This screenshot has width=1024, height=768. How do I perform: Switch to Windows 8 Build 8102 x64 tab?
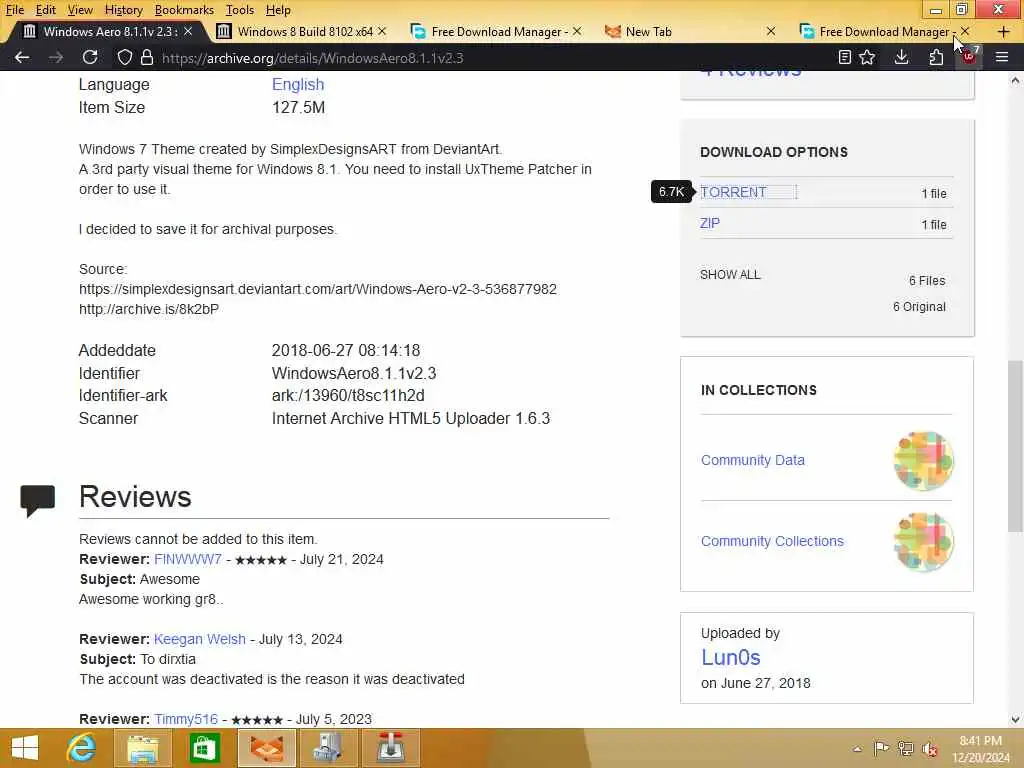coord(300,31)
